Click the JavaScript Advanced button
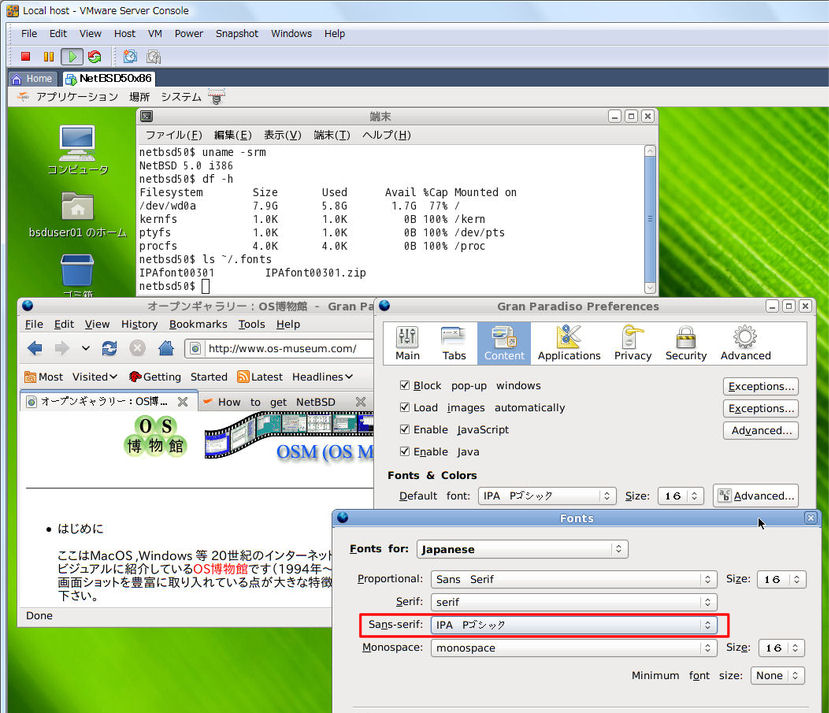 (x=761, y=431)
